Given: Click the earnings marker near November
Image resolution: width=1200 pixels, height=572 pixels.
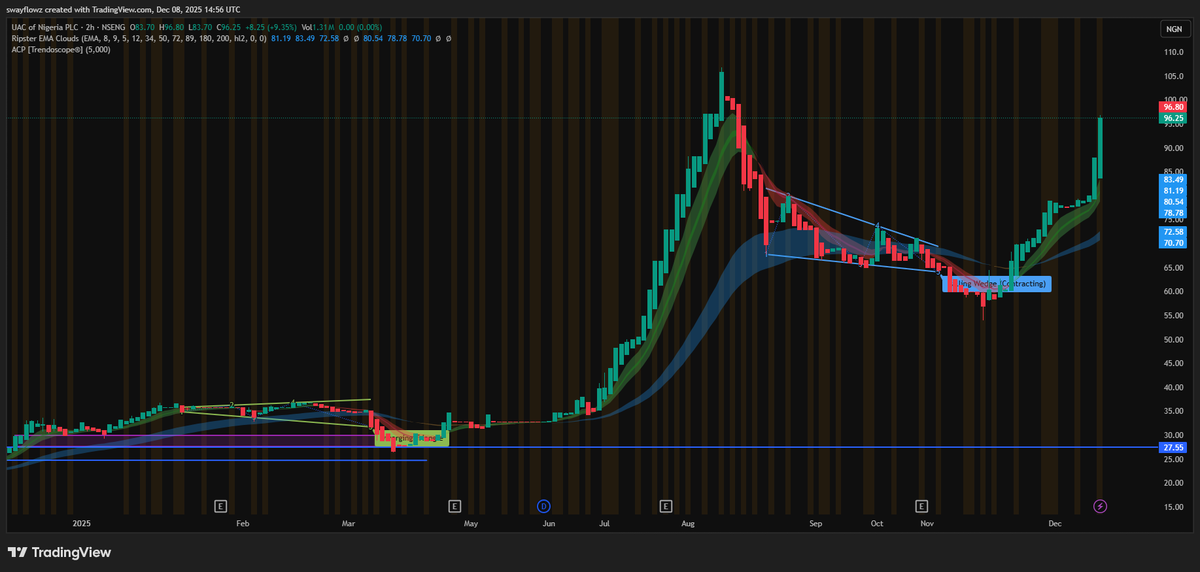Looking at the screenshot, I should 921,506.
